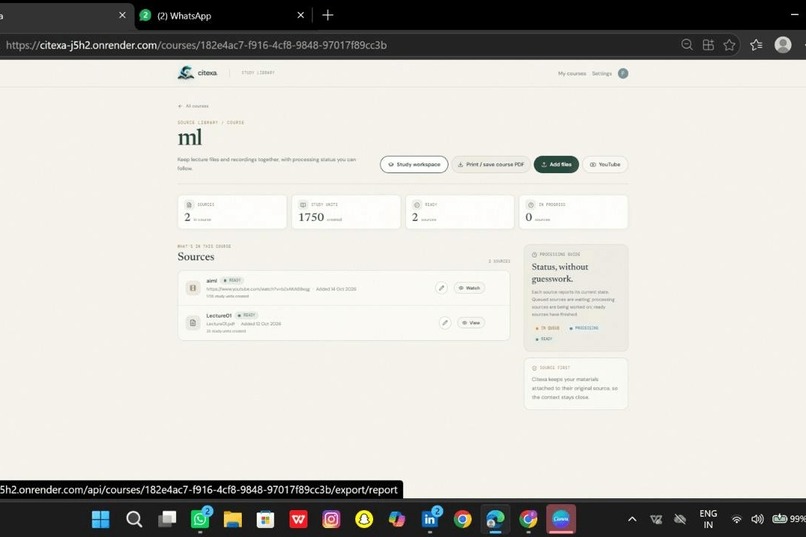The image size is (806, 537).
Task: Open volume control tray icon
Action: [x=757, y=519]
